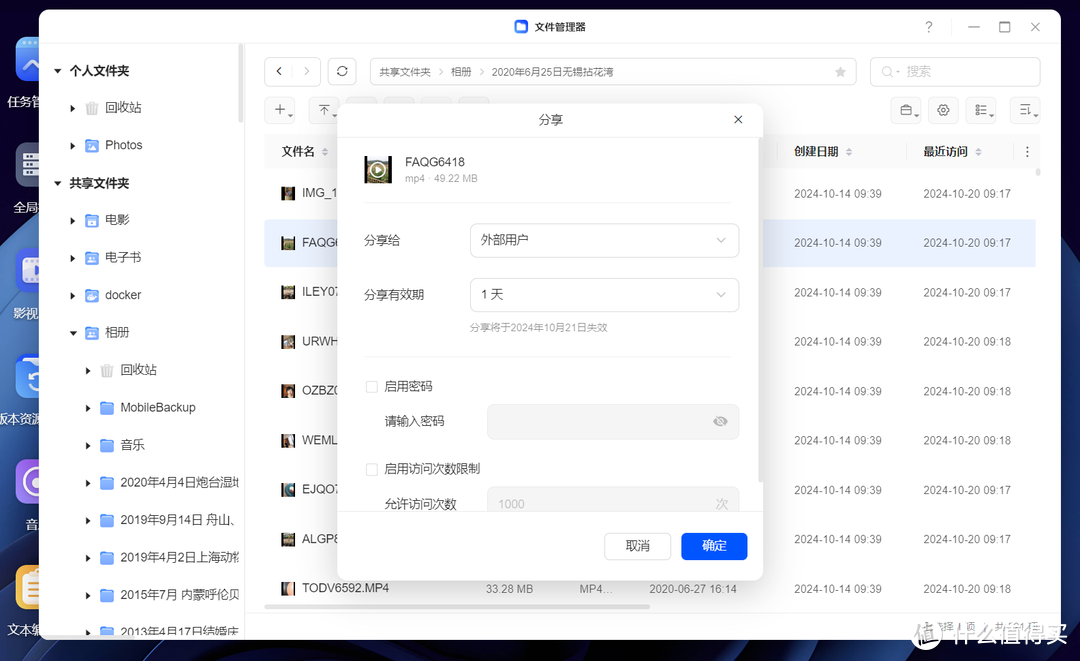Refresh the current folder view

(x=342, y=71)
